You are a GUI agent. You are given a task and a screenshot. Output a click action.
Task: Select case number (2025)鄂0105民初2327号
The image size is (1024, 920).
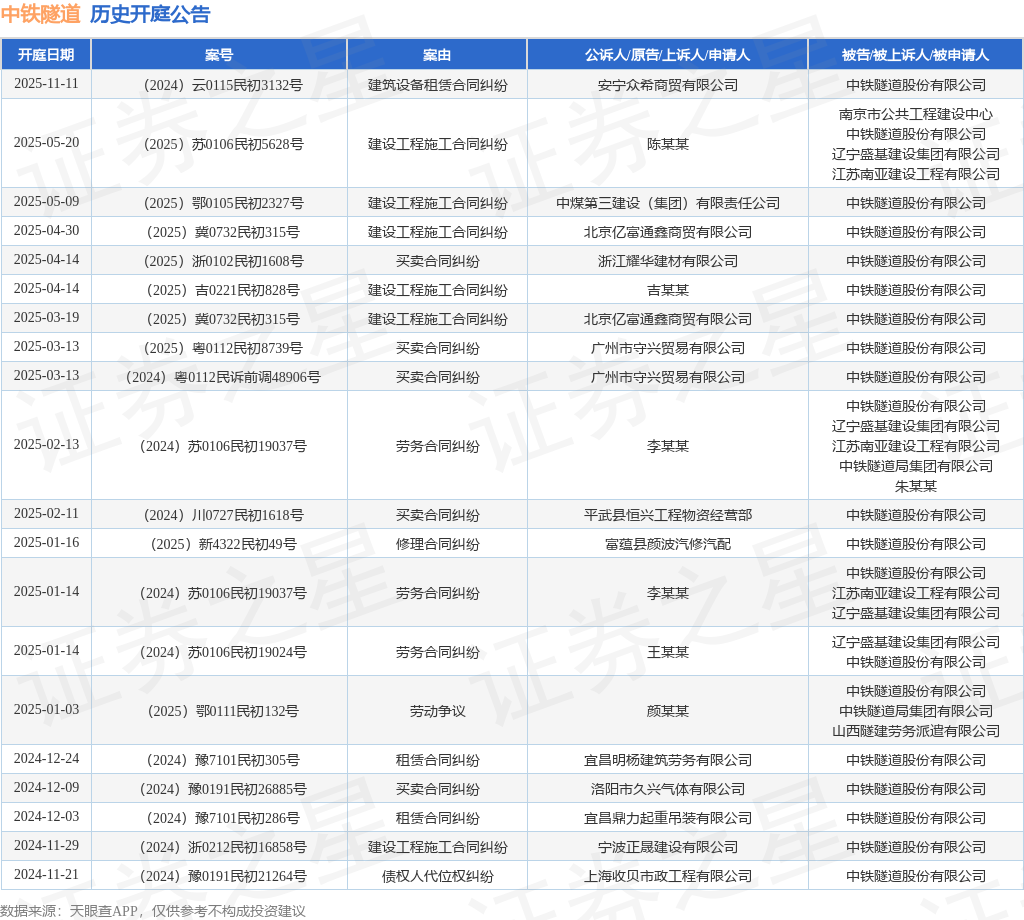click(223, 203)
